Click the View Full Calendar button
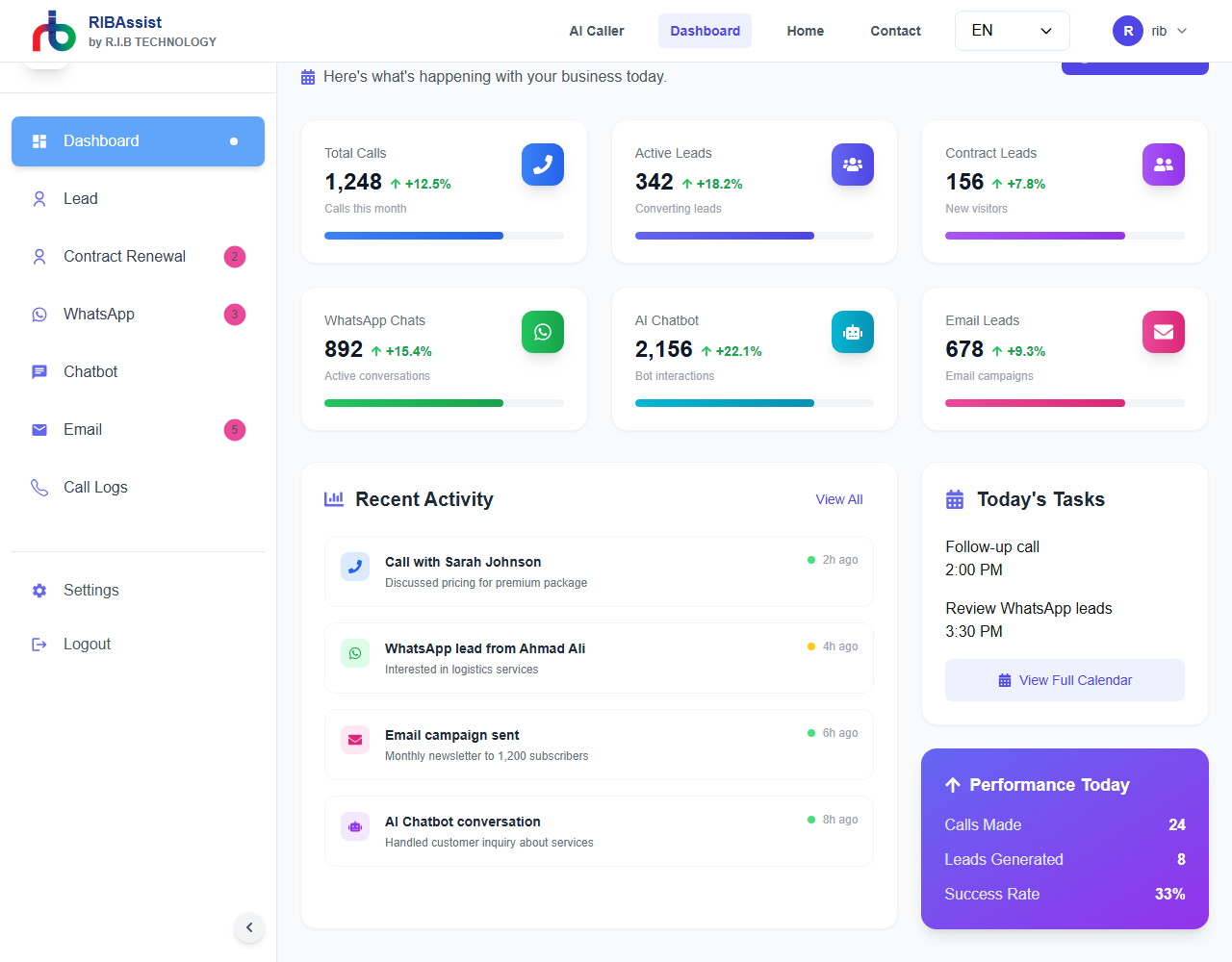1232x962 pixels. pos(1065,680)
